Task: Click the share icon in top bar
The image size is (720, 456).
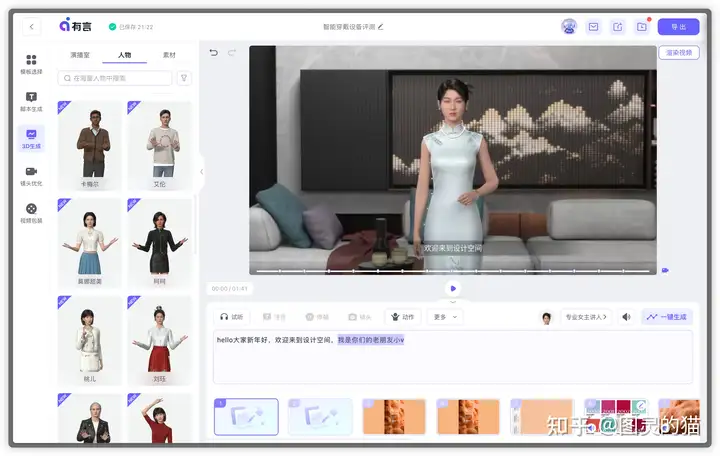Action: (x=618, y=27)
